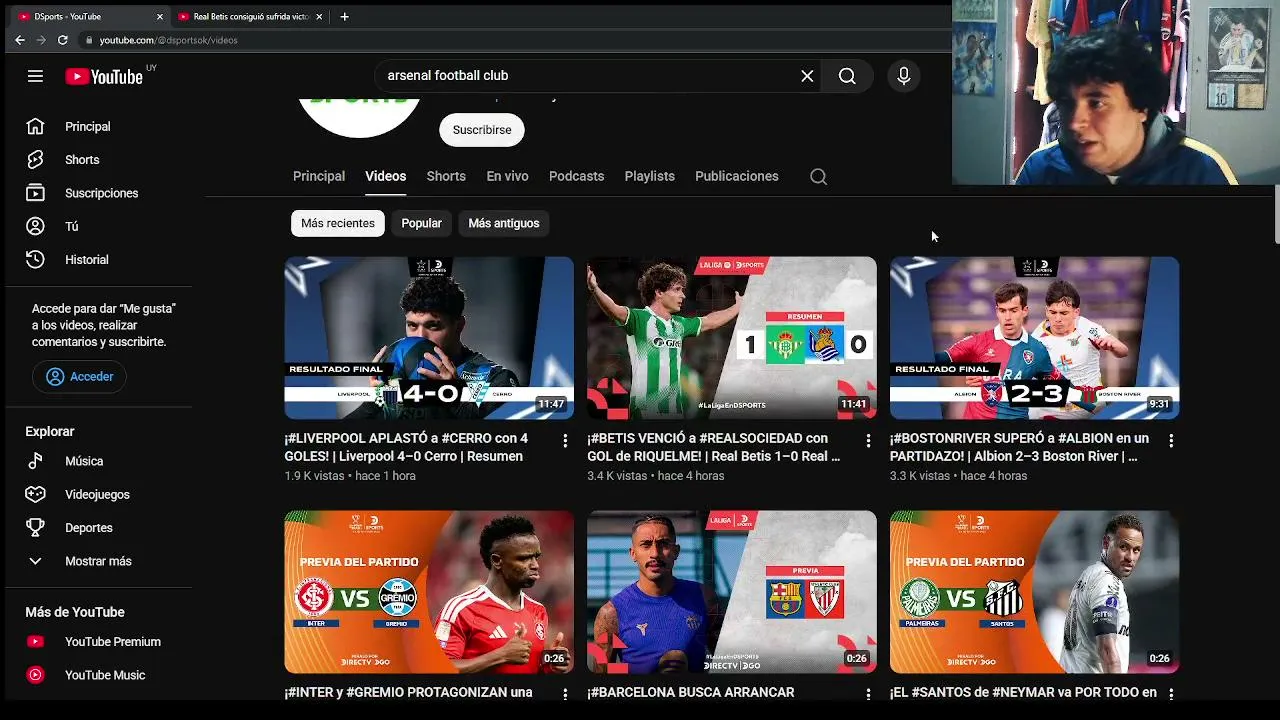Run search with the magnifier button
Image resolution: width=1280 pixels, height=720 pixels.
(847, 76)
